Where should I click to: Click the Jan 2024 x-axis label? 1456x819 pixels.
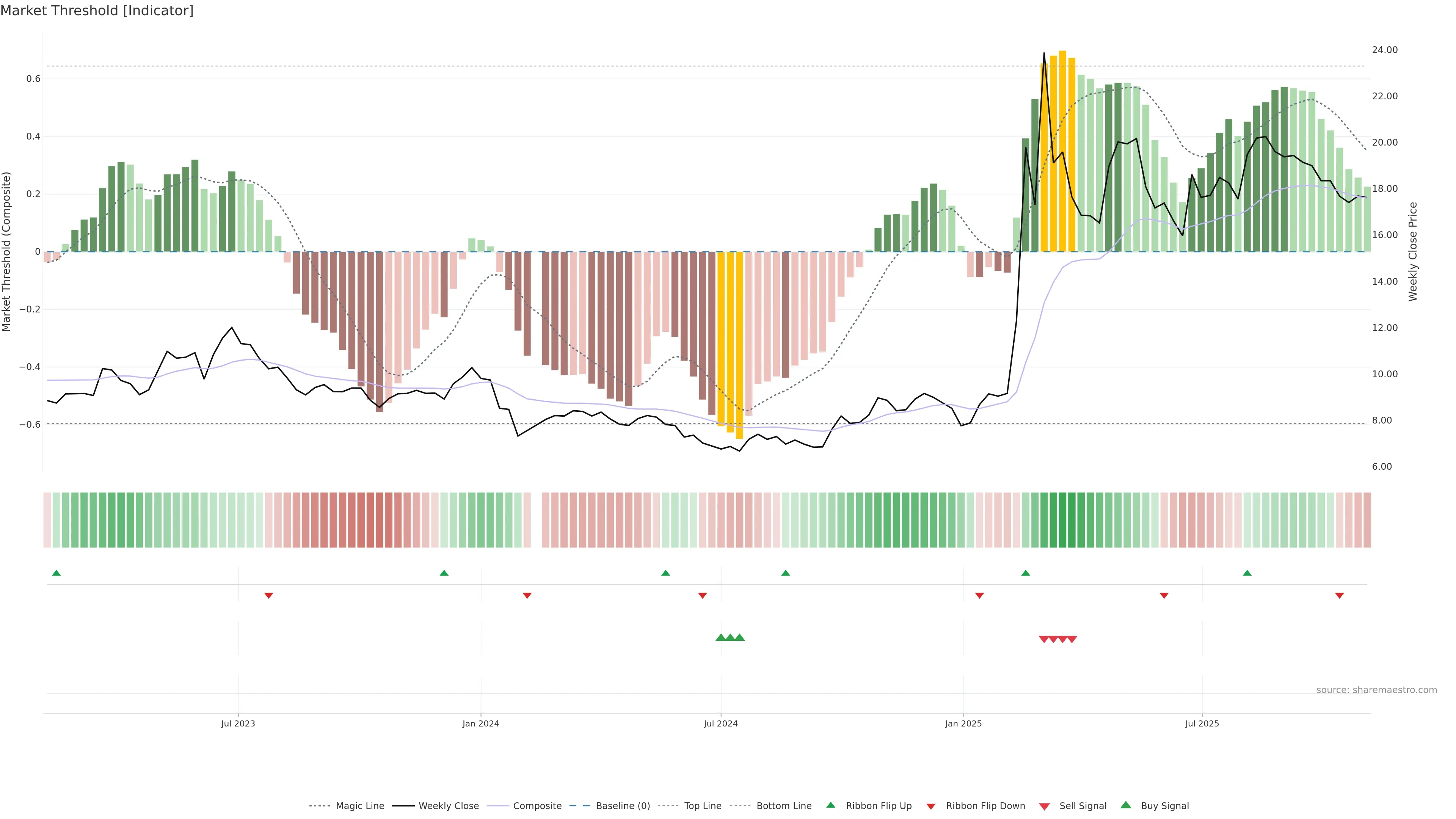tap(480, 723)
